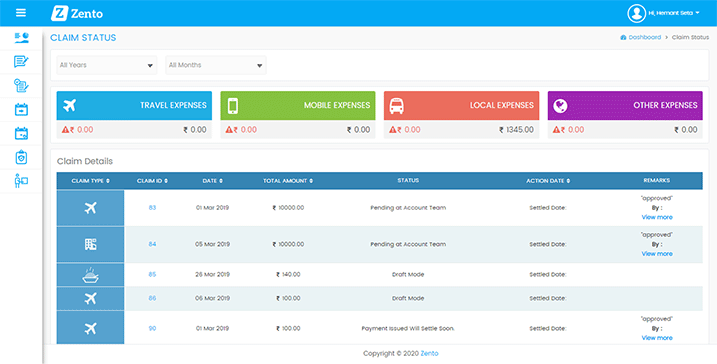The width and height of the screenshot is (717, 364).
Task: Click hotel building icon for claim 84
Action: (x=91, y=244)
